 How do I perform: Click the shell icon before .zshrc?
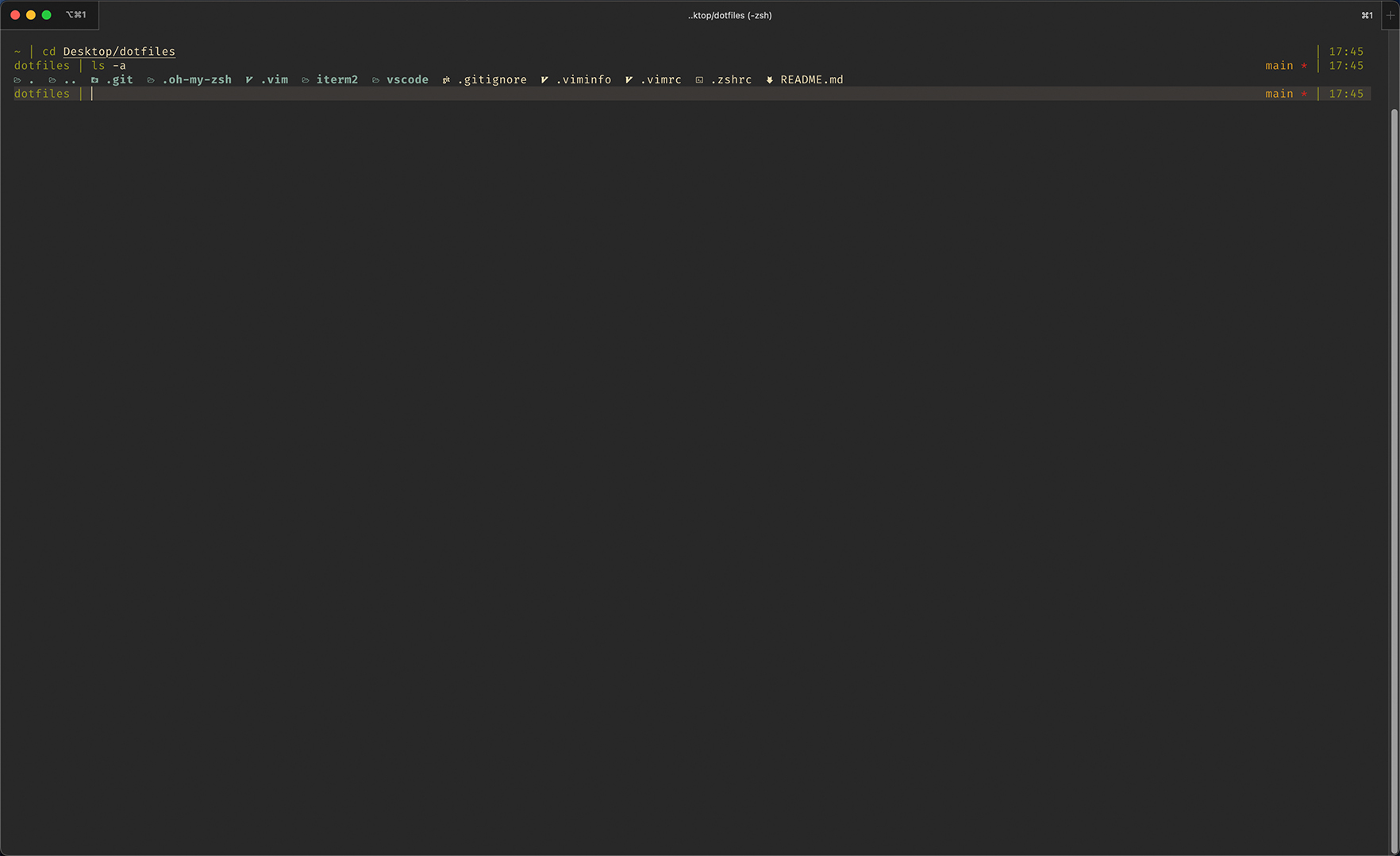pos(699,80)
